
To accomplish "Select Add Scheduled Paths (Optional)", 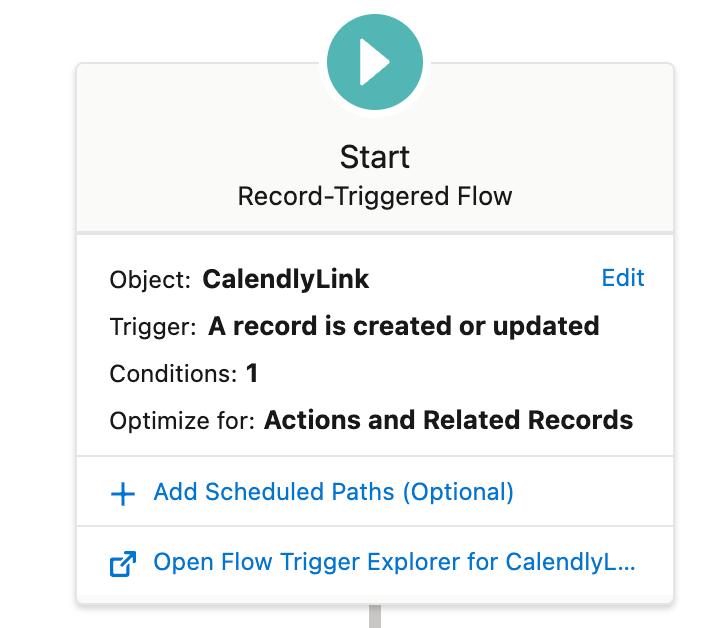I will [333, 492].
